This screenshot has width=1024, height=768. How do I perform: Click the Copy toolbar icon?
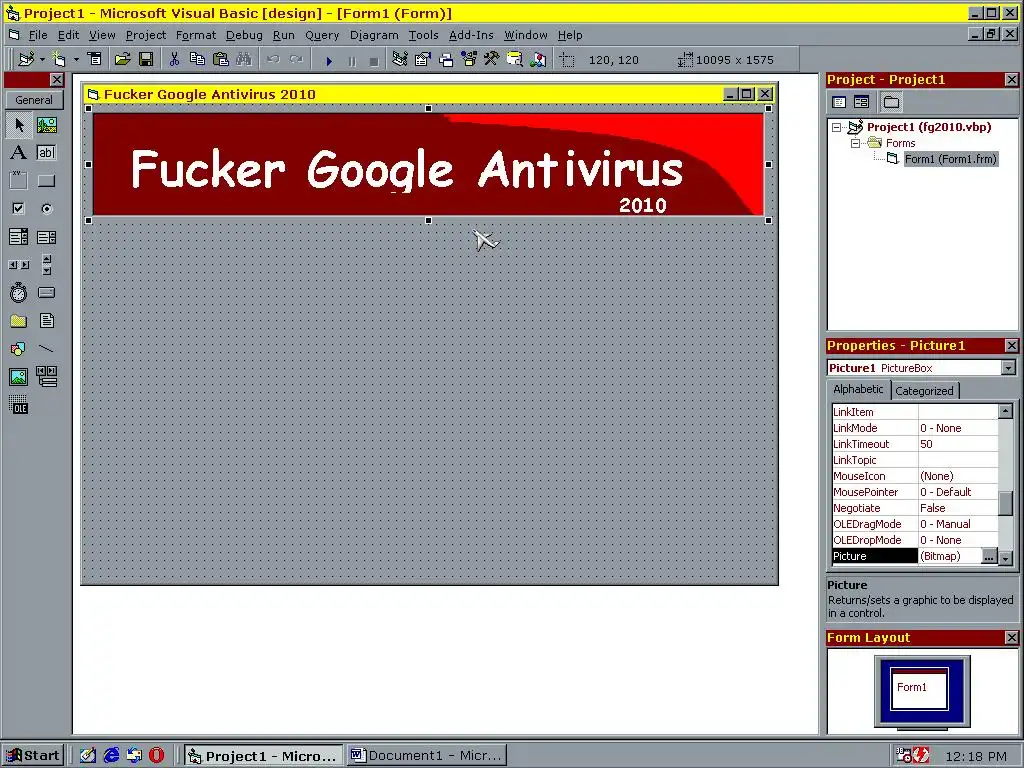[x=197, y=59]
